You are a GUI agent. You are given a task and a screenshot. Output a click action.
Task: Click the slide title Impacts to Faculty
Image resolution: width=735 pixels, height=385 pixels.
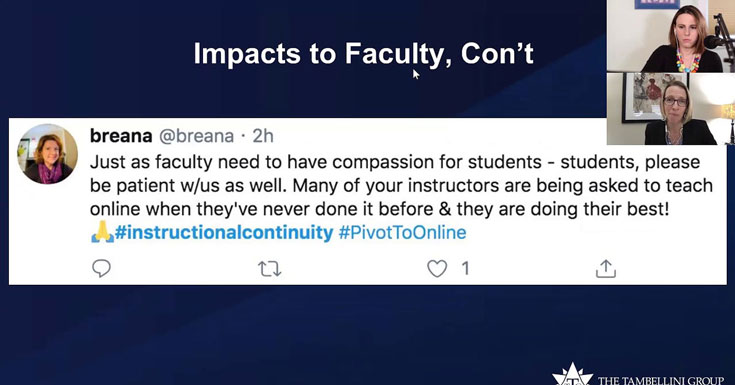point(363,53)
